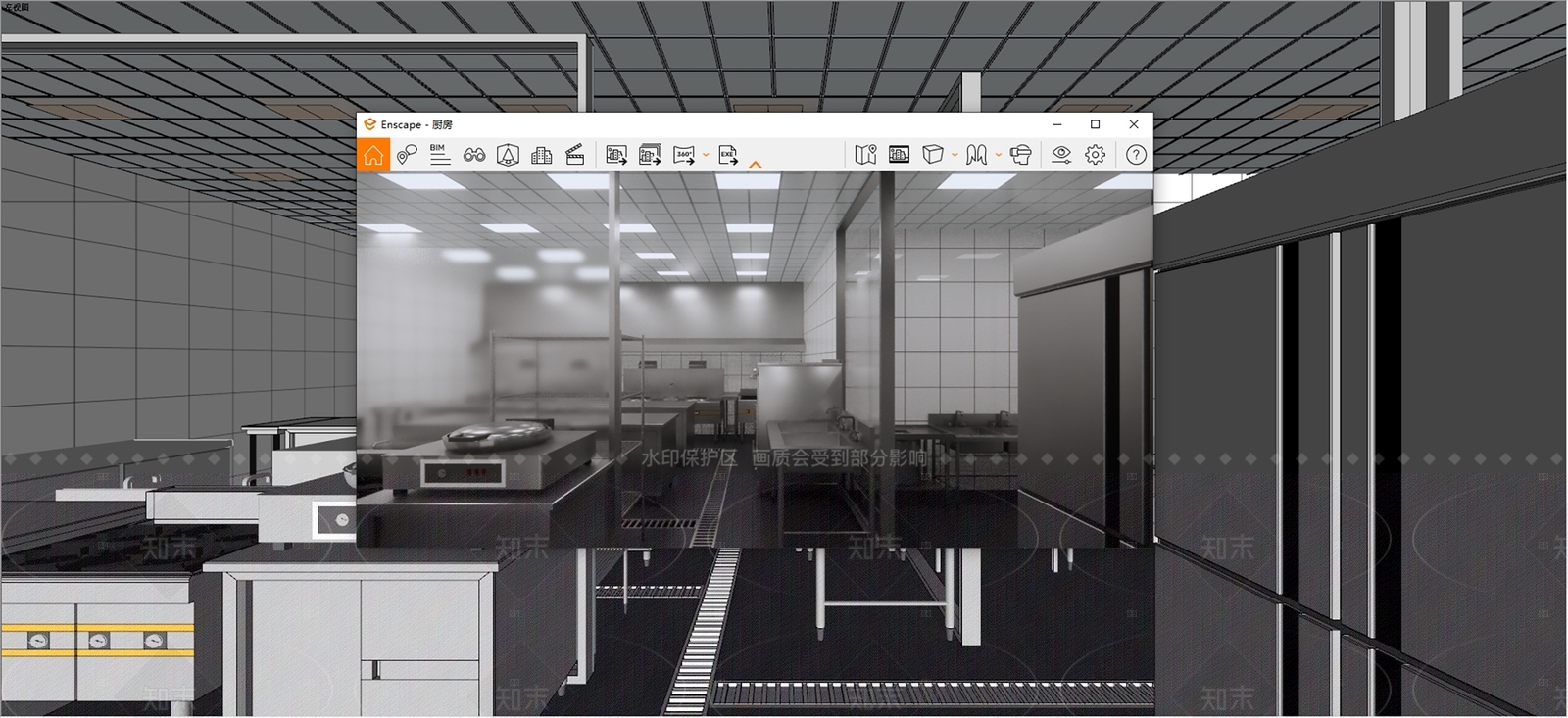Toggle the BIM info mode

[x=440, y=155]
